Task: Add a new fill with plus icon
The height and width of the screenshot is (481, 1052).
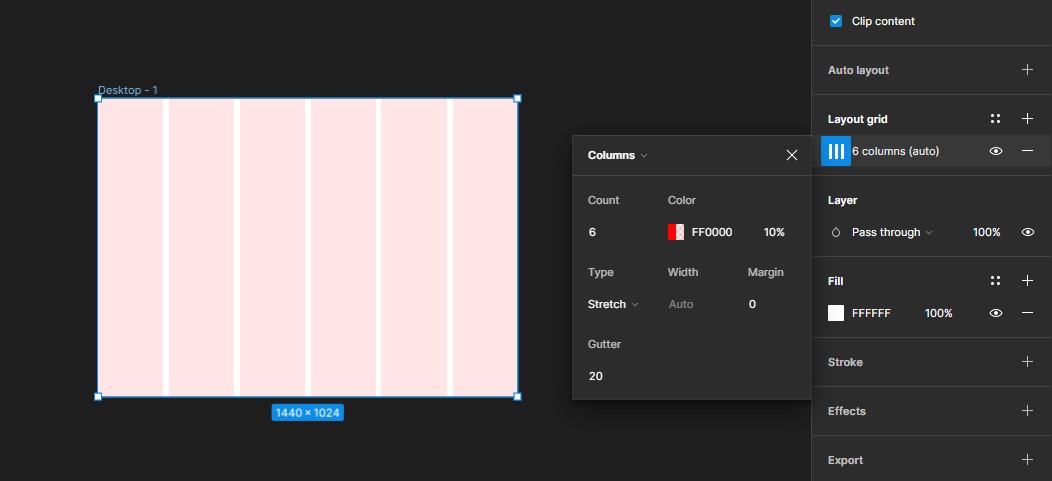Action: (x=1027, y=281)
